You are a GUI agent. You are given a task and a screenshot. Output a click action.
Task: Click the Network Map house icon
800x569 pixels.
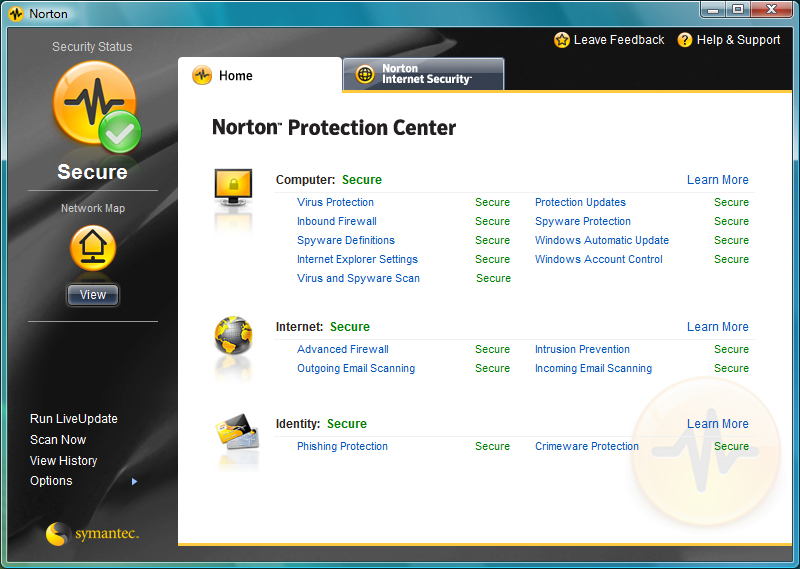click(x=93, y=248)
